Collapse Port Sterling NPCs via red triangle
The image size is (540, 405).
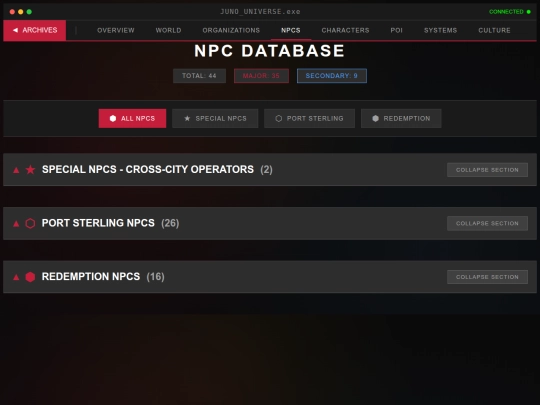(x=16, y=224)
